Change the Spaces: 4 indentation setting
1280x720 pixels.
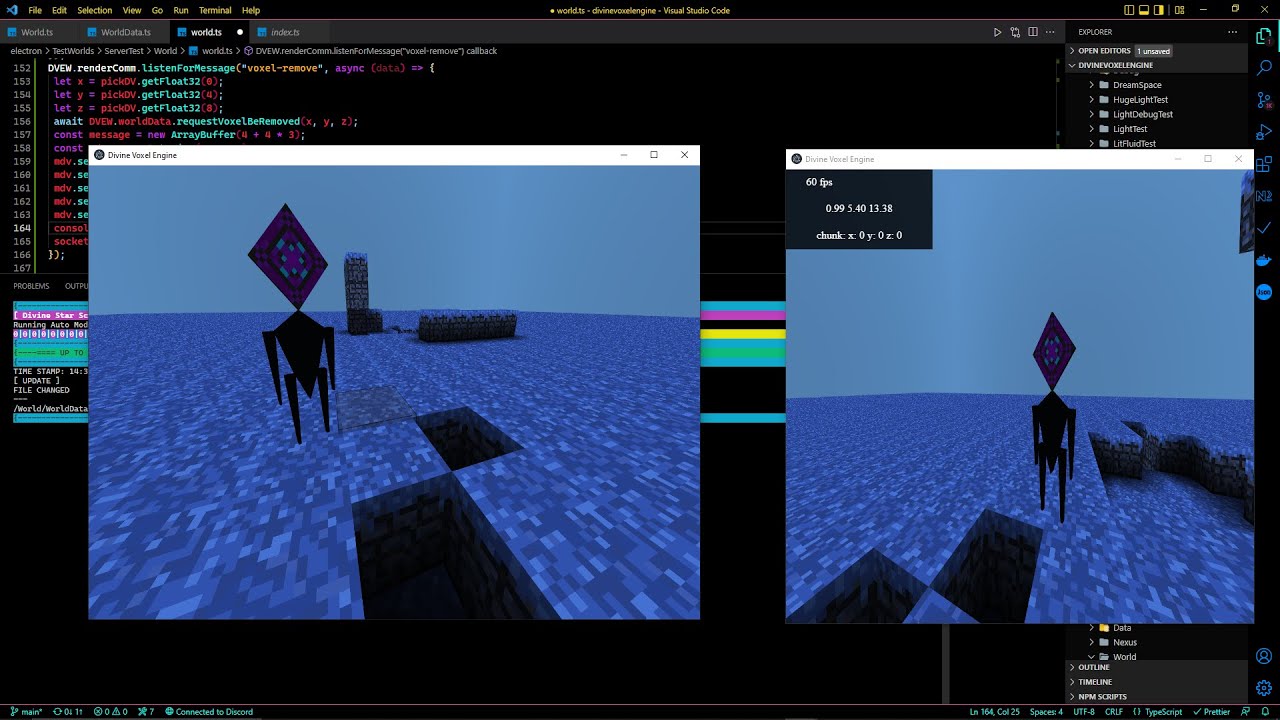tap(1046, 712)
